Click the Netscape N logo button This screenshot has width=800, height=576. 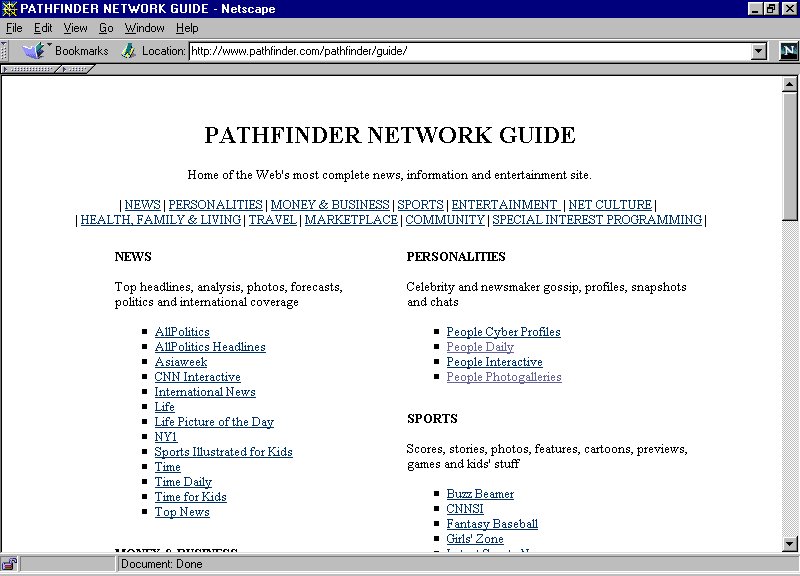789,51
